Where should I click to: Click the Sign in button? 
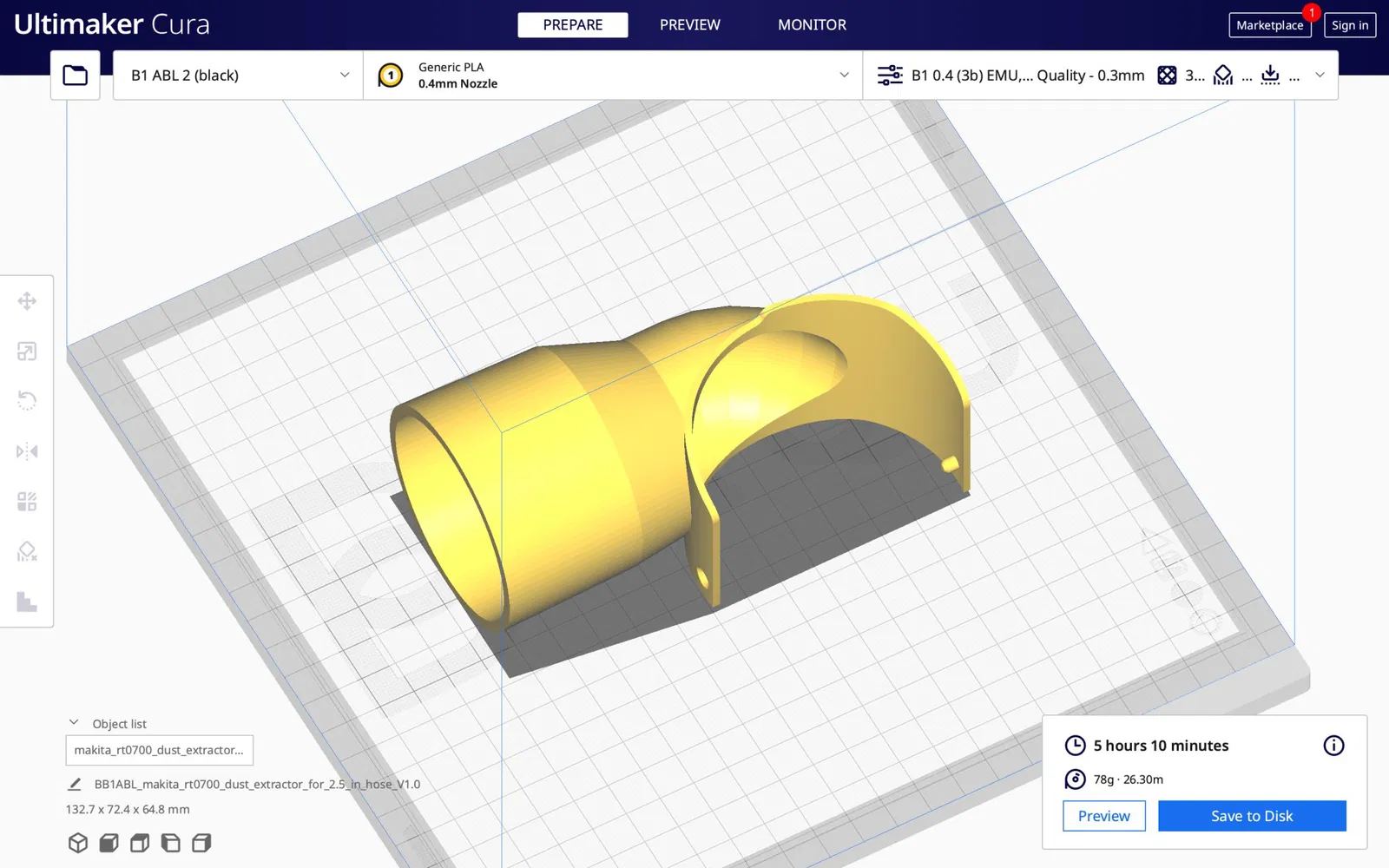1350,25
